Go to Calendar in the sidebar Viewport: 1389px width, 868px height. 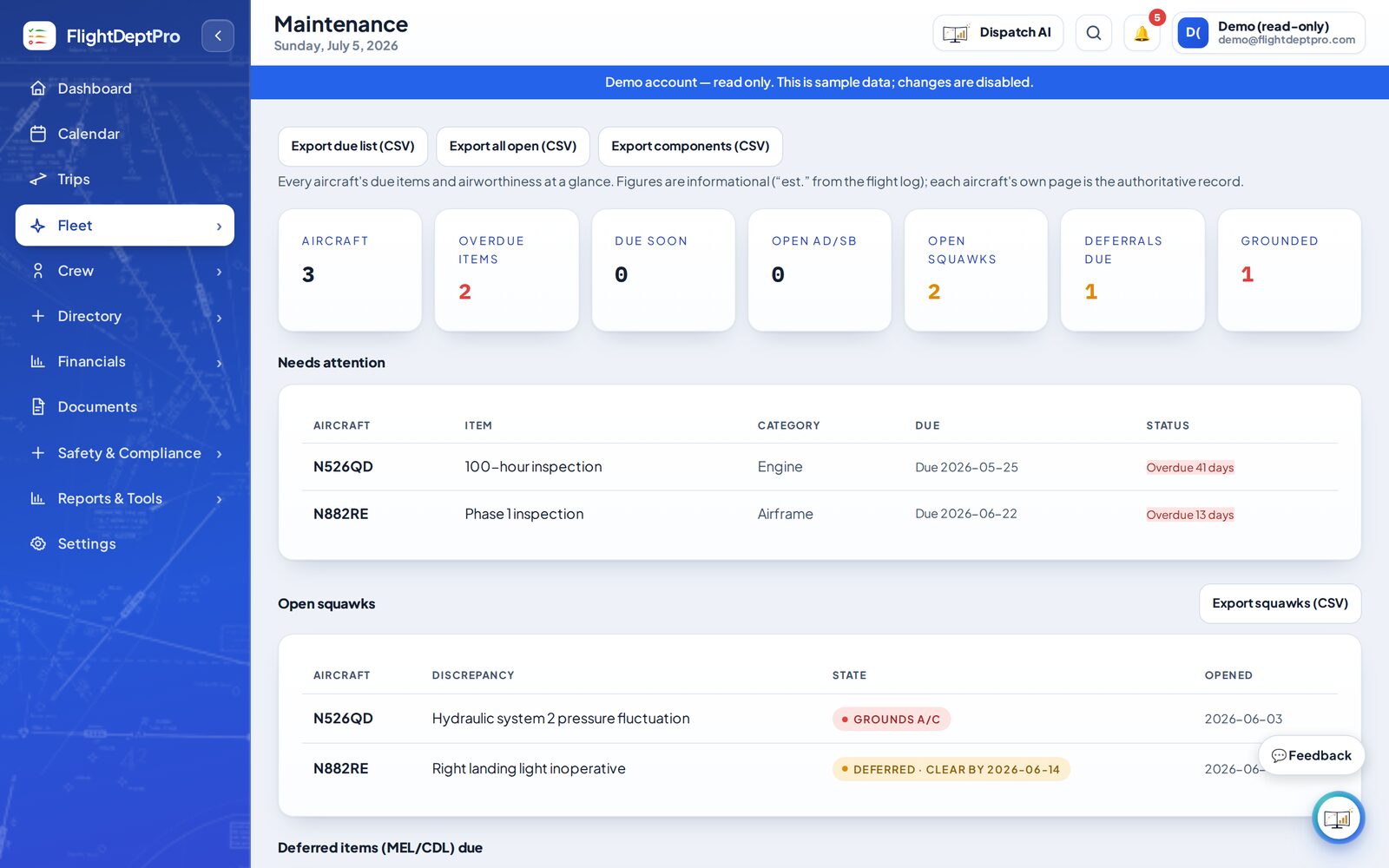(125, 134)
